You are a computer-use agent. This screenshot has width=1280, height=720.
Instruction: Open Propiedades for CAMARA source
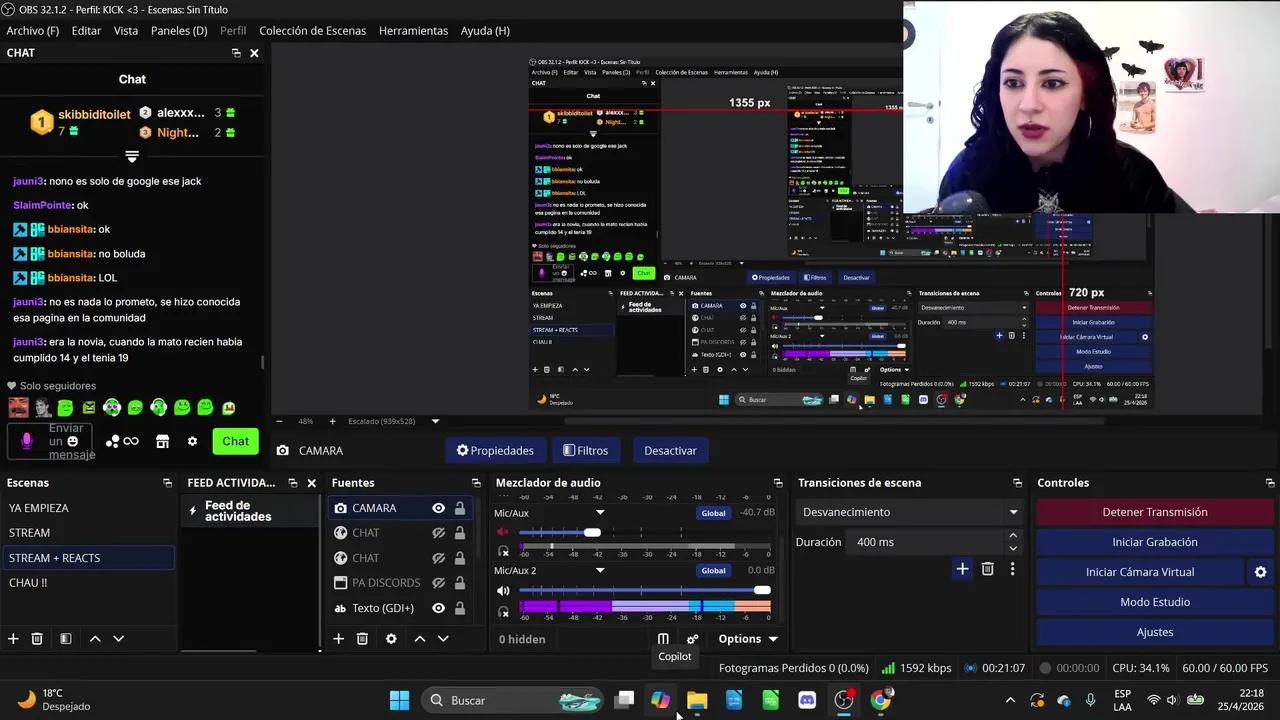(x=496, y=451)
